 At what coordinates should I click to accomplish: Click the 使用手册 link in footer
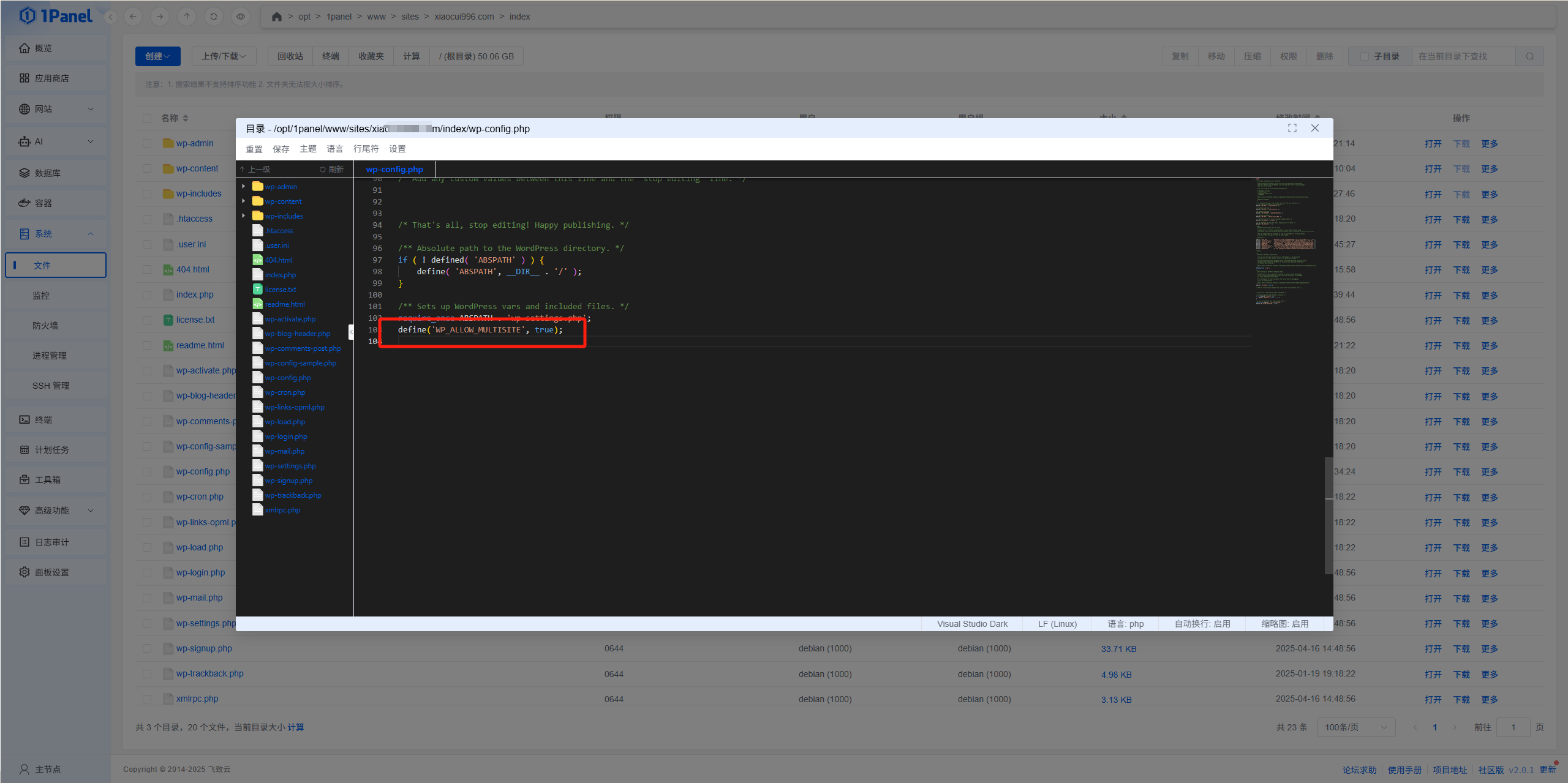pyautogui.click(x=1404, y=770)
